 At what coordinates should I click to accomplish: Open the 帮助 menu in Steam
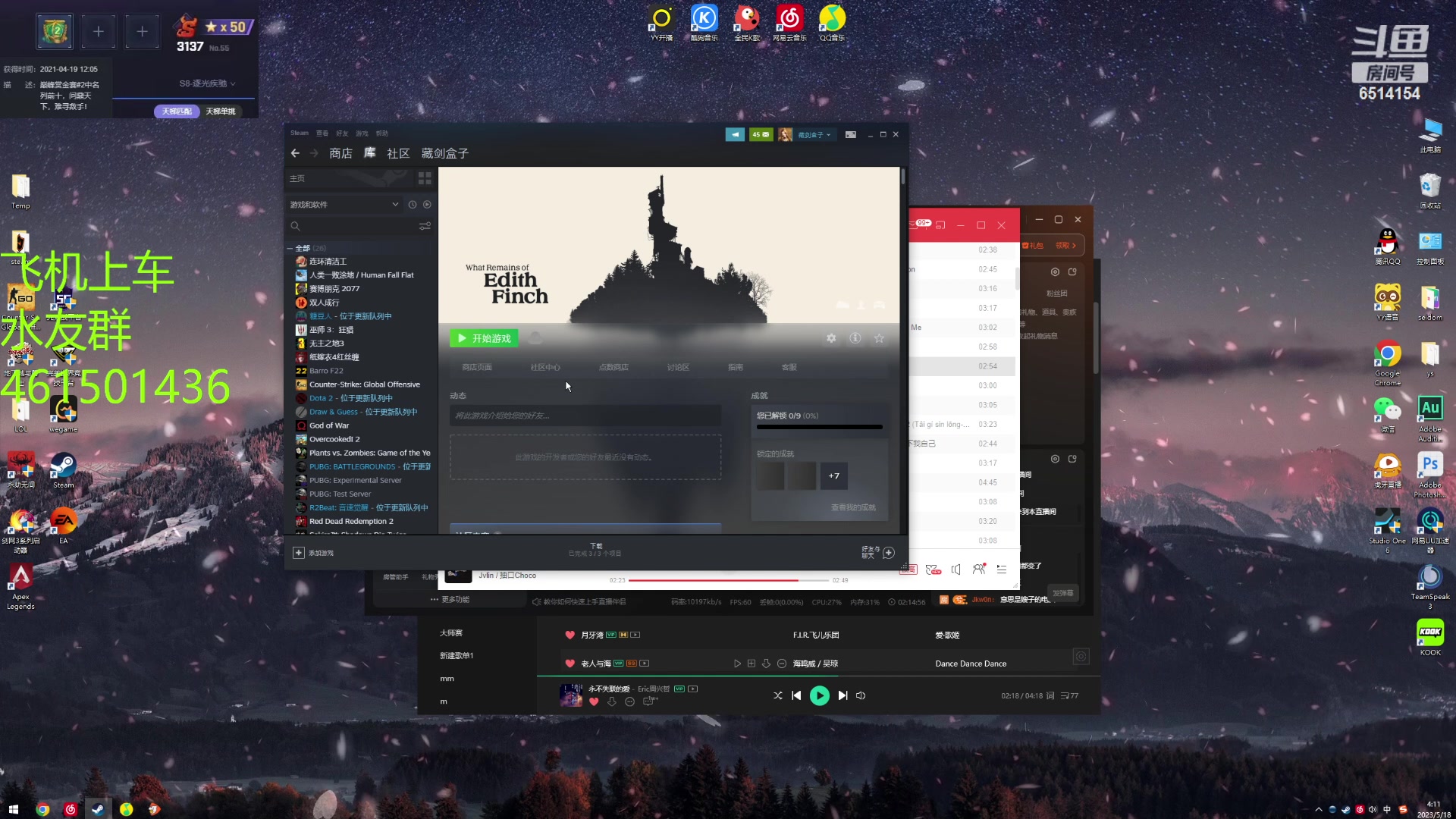click(x=382, y=133)
